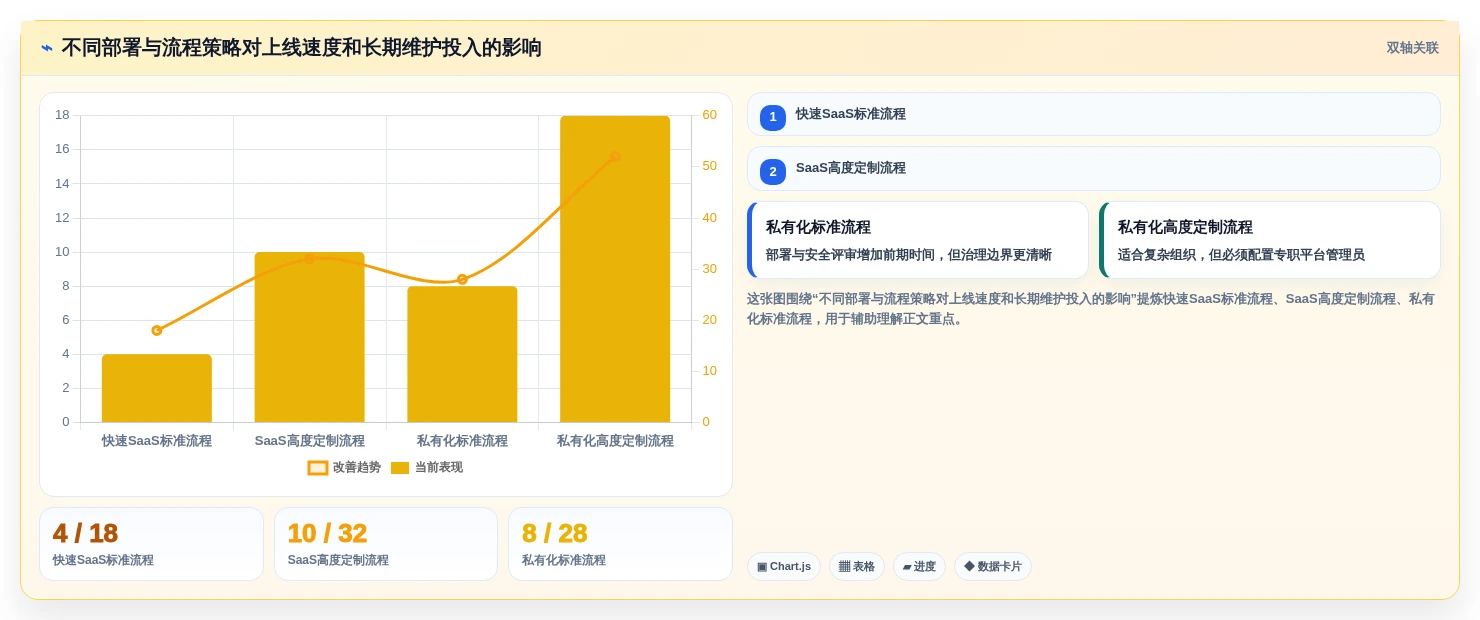This screenshot has height=620, width=1480.
Task: Click the blue chart icon beside the title
Action: 47,48
